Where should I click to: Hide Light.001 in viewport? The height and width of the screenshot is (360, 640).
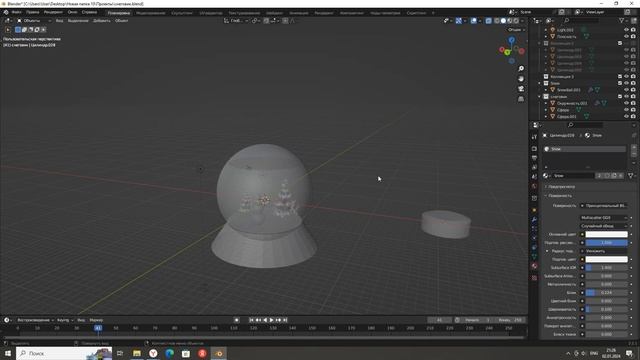pyautogui.click(x=627, y=30)
